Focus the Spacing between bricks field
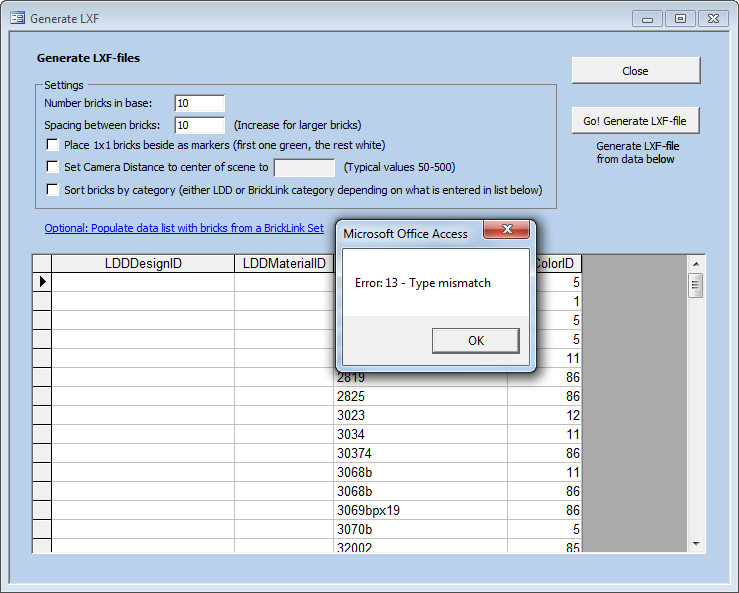This screenshot has height=593, width=739. tap(199, 125)
